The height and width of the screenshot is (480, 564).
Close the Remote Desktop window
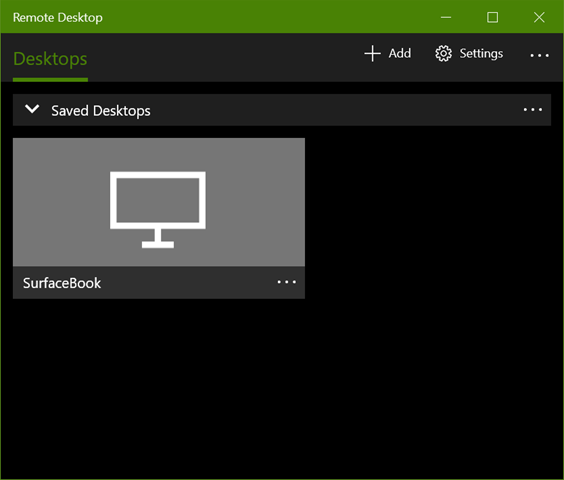point(539,17)
